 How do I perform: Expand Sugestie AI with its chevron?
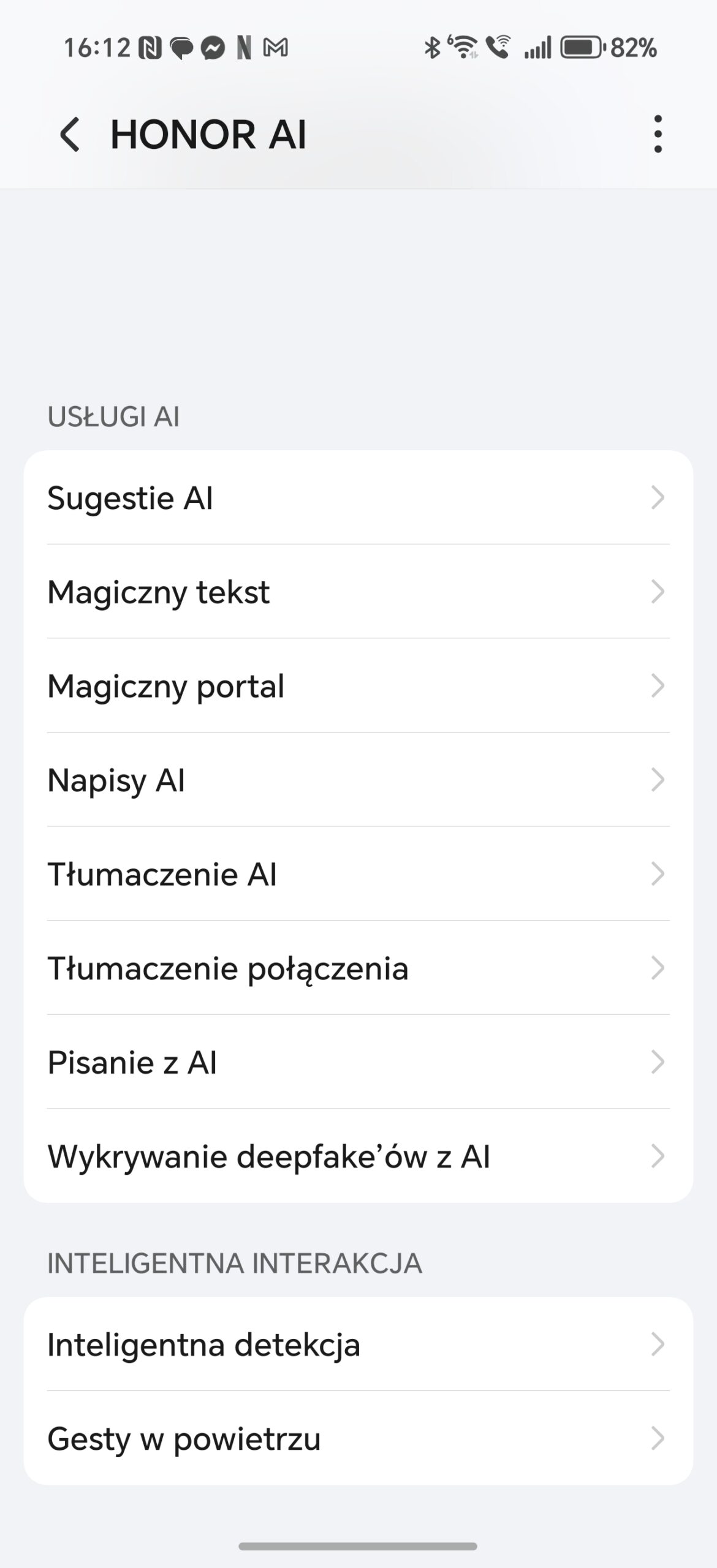(x=658, y=498)
